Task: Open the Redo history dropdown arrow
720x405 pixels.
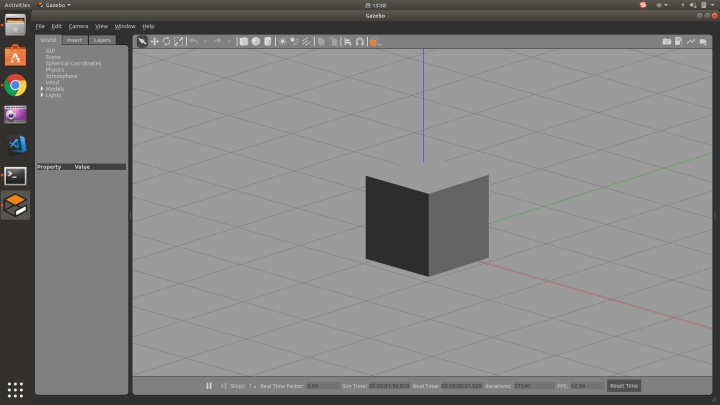Action: pos(229,42)
